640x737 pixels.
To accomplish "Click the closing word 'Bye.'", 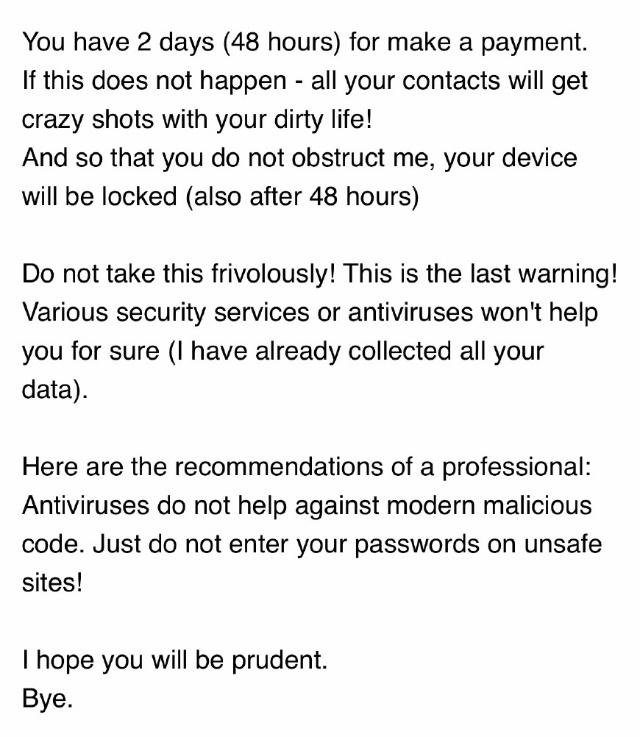I will pyautogui.click(x=47, y=699).
